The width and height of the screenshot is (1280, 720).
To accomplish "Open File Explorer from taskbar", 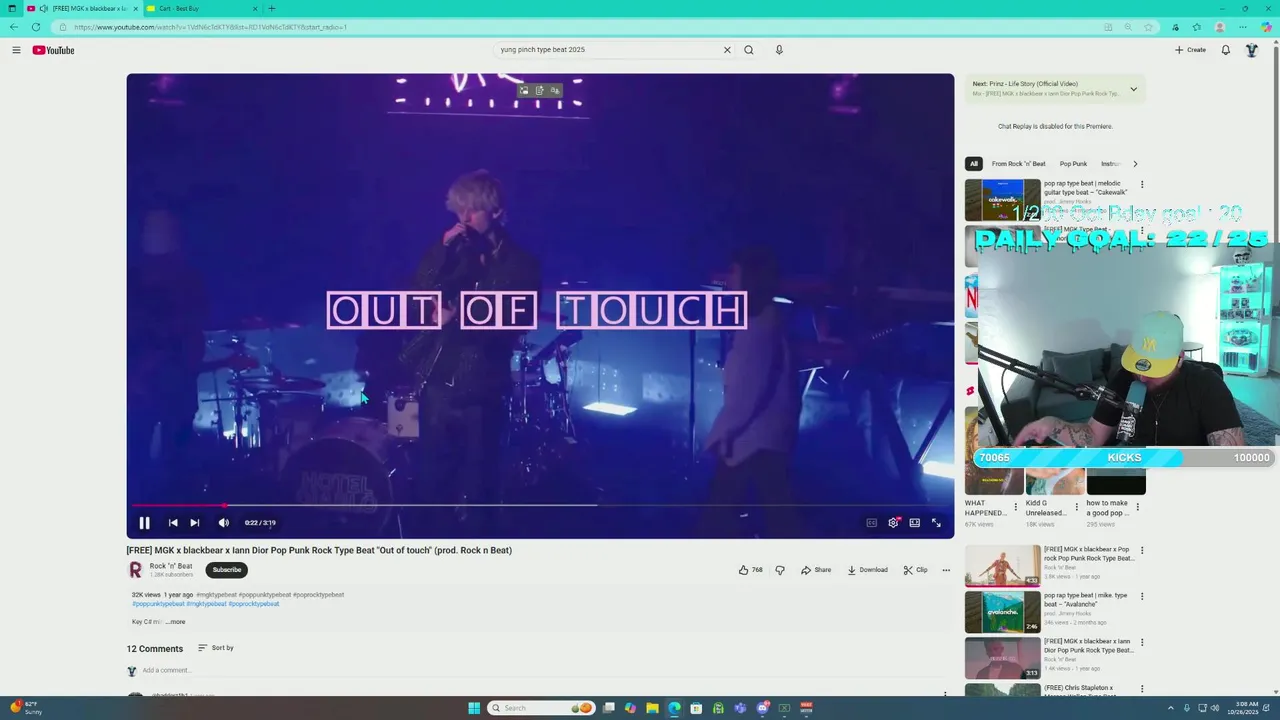I will (652, 708).
